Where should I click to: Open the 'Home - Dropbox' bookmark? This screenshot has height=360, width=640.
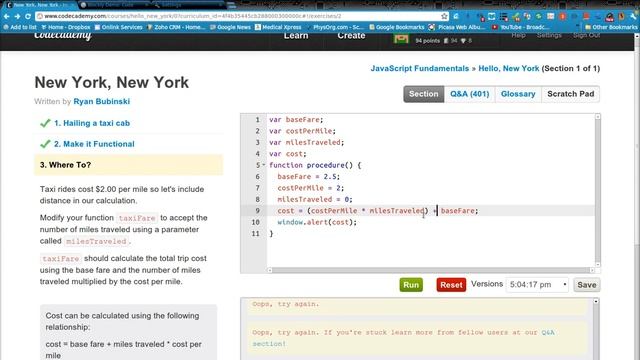point(65,27)
